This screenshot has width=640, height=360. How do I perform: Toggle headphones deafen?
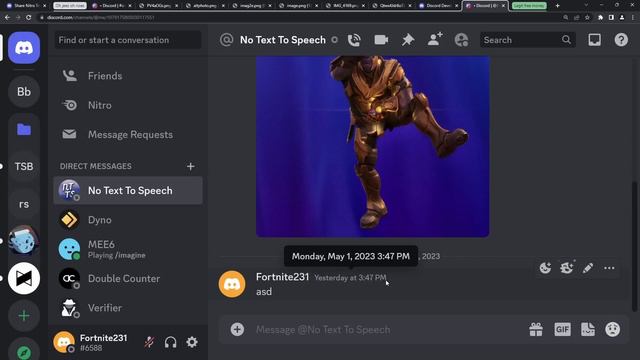point(171,342)
